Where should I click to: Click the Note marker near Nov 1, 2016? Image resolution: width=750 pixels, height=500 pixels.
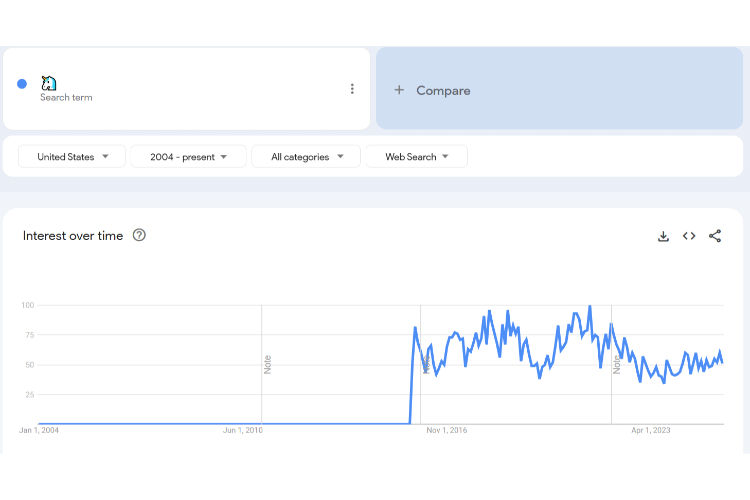425,364
